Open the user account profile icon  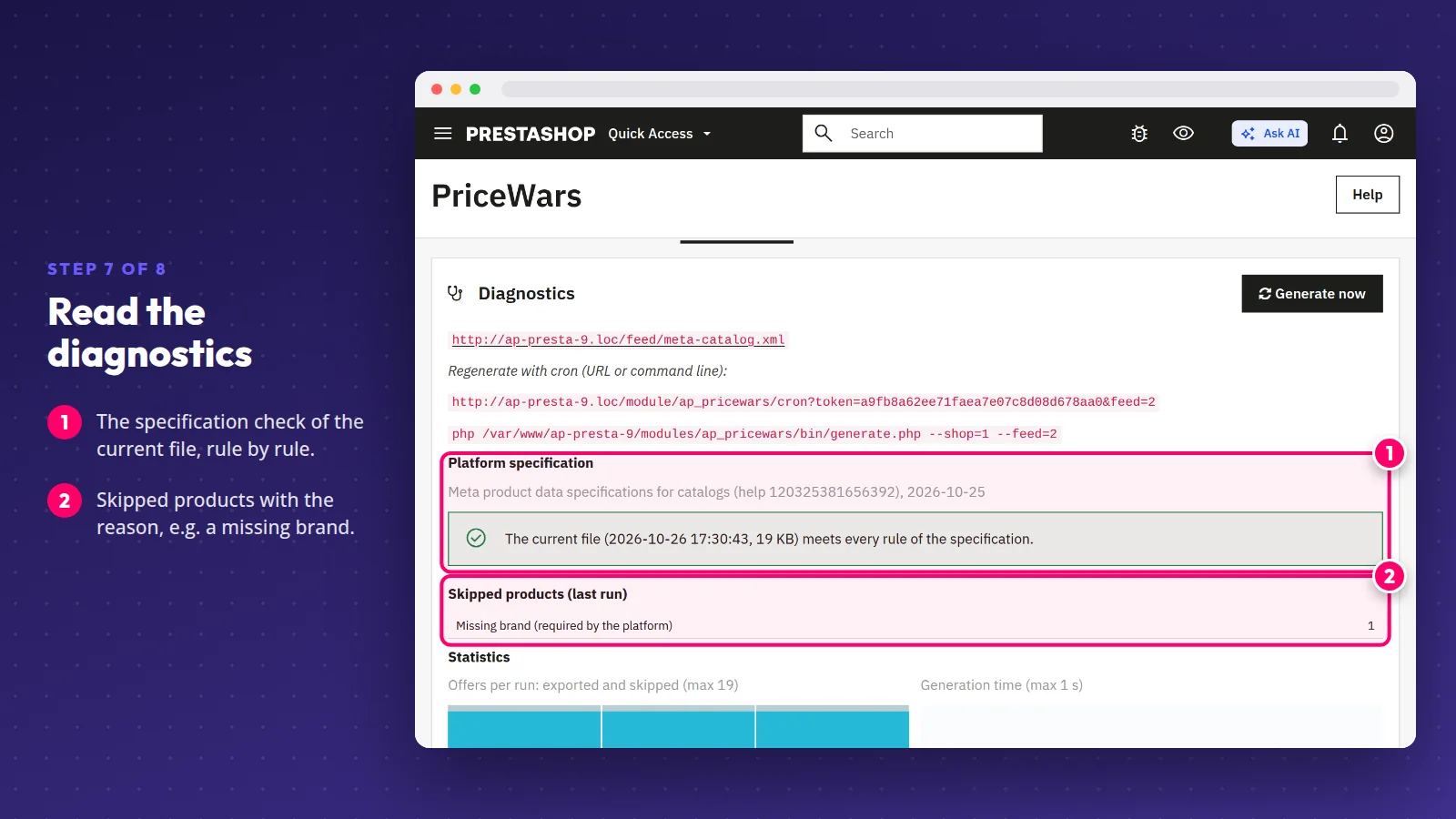click(x=1383, y=134)
